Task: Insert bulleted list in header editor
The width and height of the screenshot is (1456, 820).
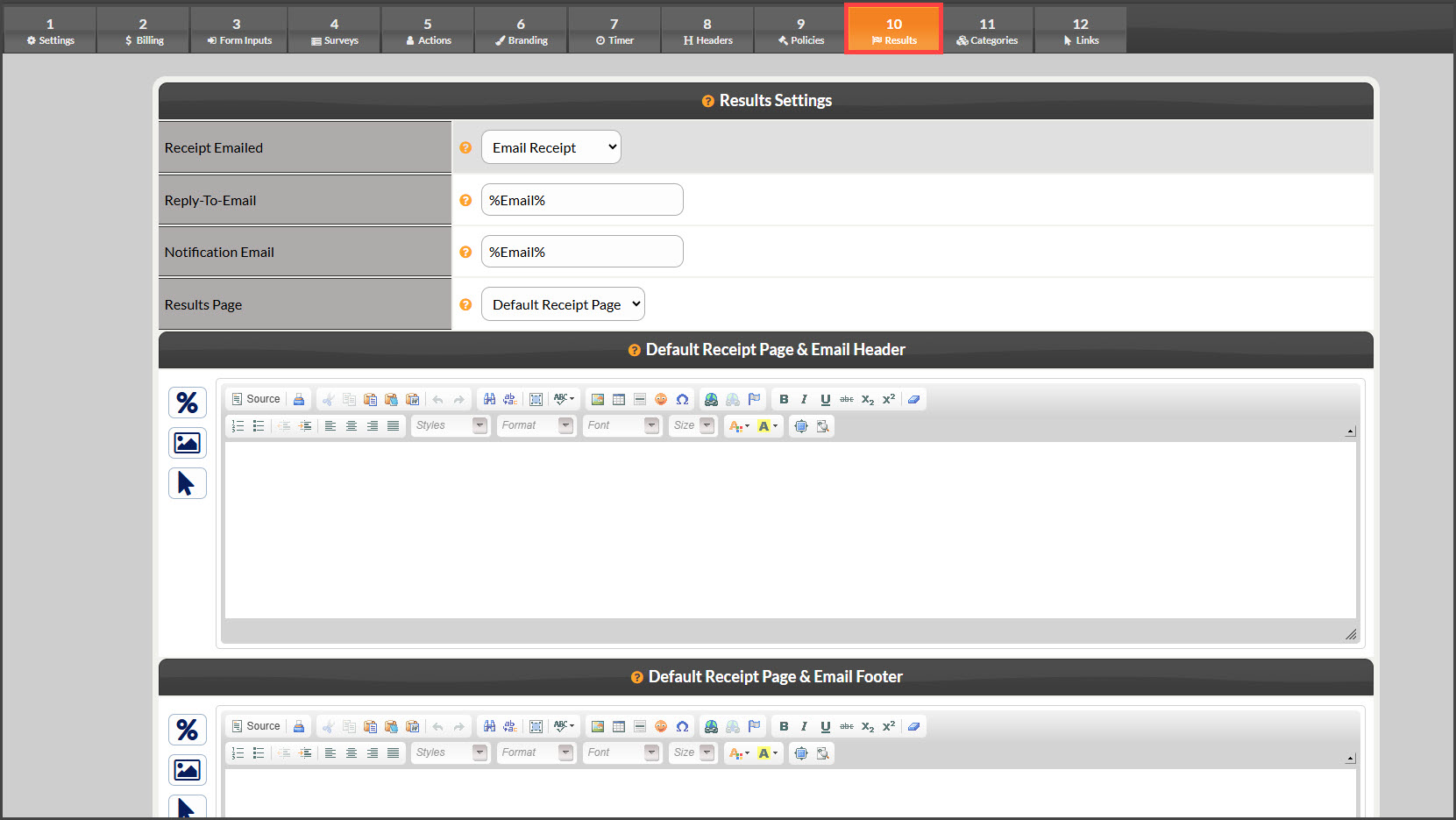Action: pos(259,425)
